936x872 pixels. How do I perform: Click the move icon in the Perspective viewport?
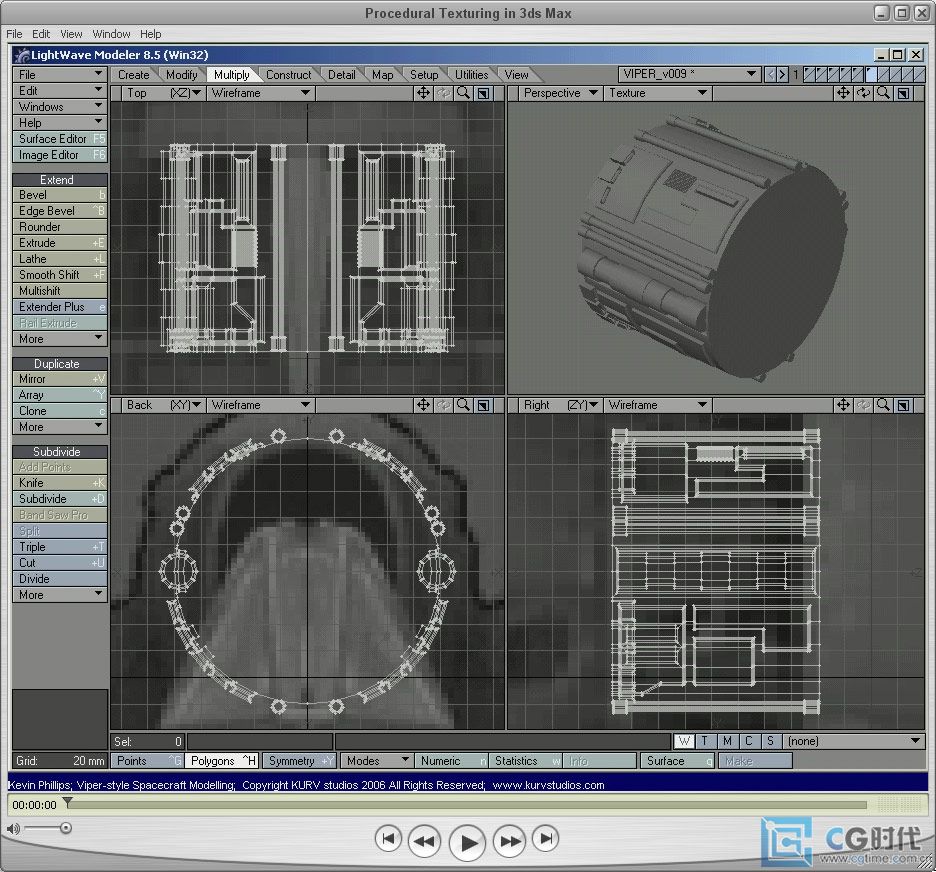coord(843,93)
